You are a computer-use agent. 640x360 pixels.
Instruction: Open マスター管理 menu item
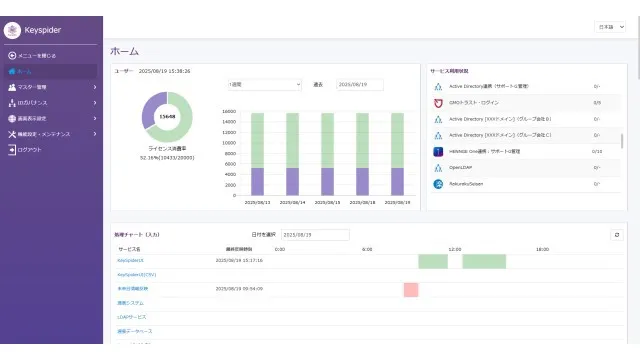[50, 87]
